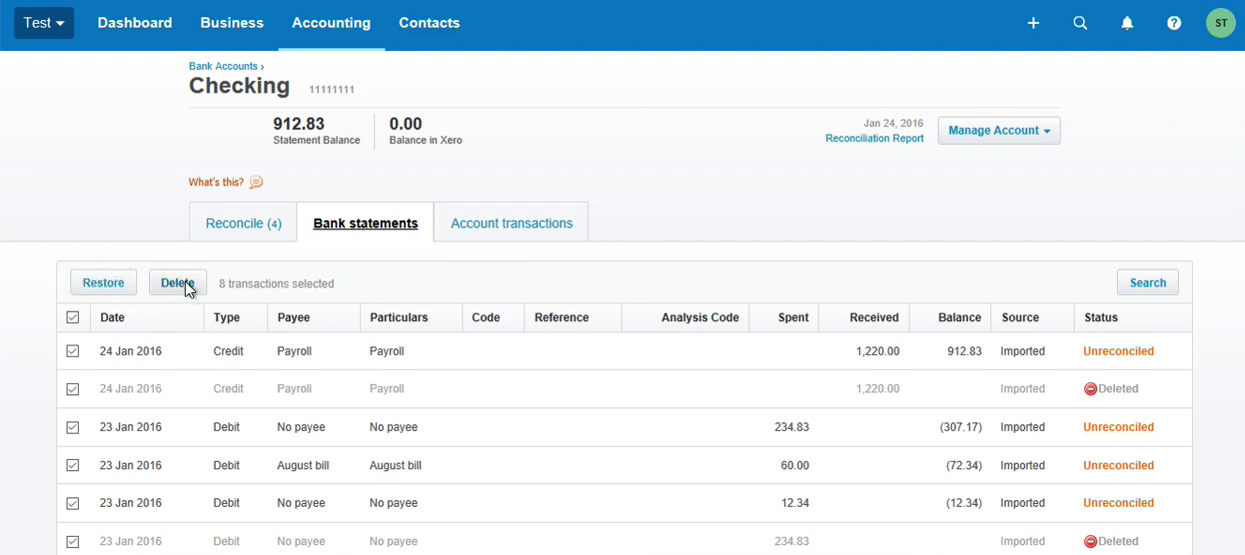Click the What's this speech bubble icon
The height and width of the screenshot is (555, 1245).
point(256,182)
